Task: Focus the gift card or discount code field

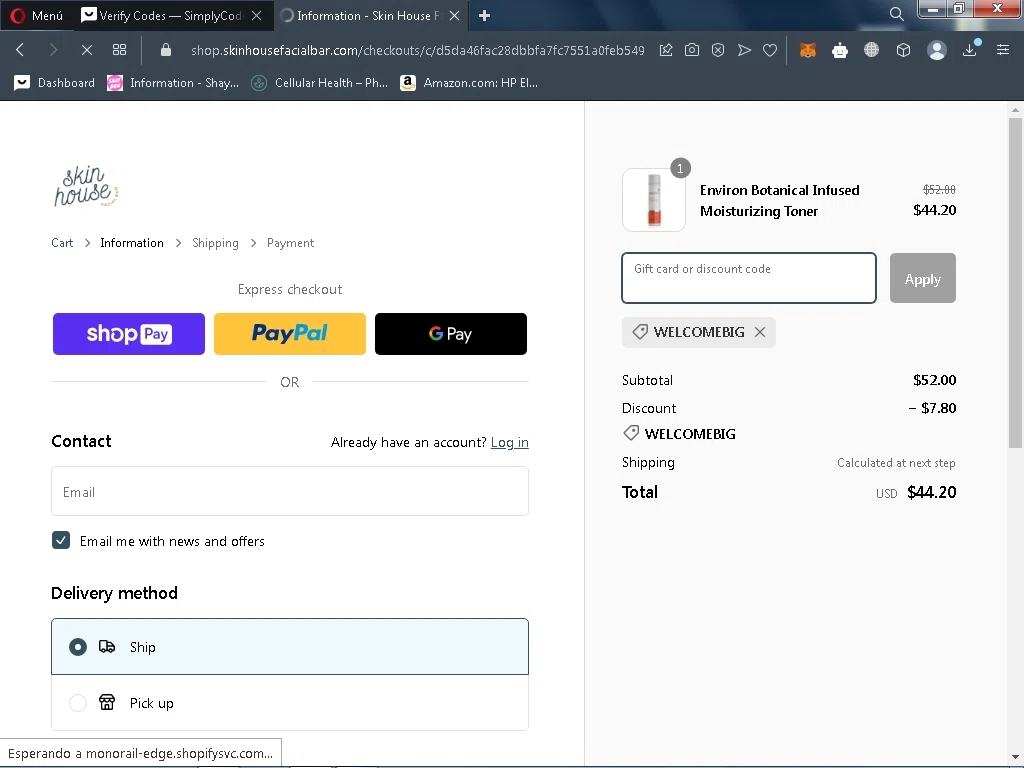Action: tap(749, 278)
